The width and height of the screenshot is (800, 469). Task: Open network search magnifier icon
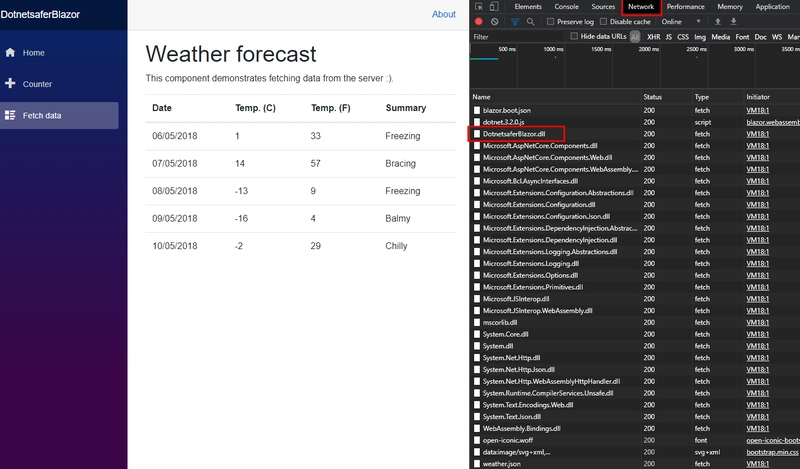click(530, 21)
